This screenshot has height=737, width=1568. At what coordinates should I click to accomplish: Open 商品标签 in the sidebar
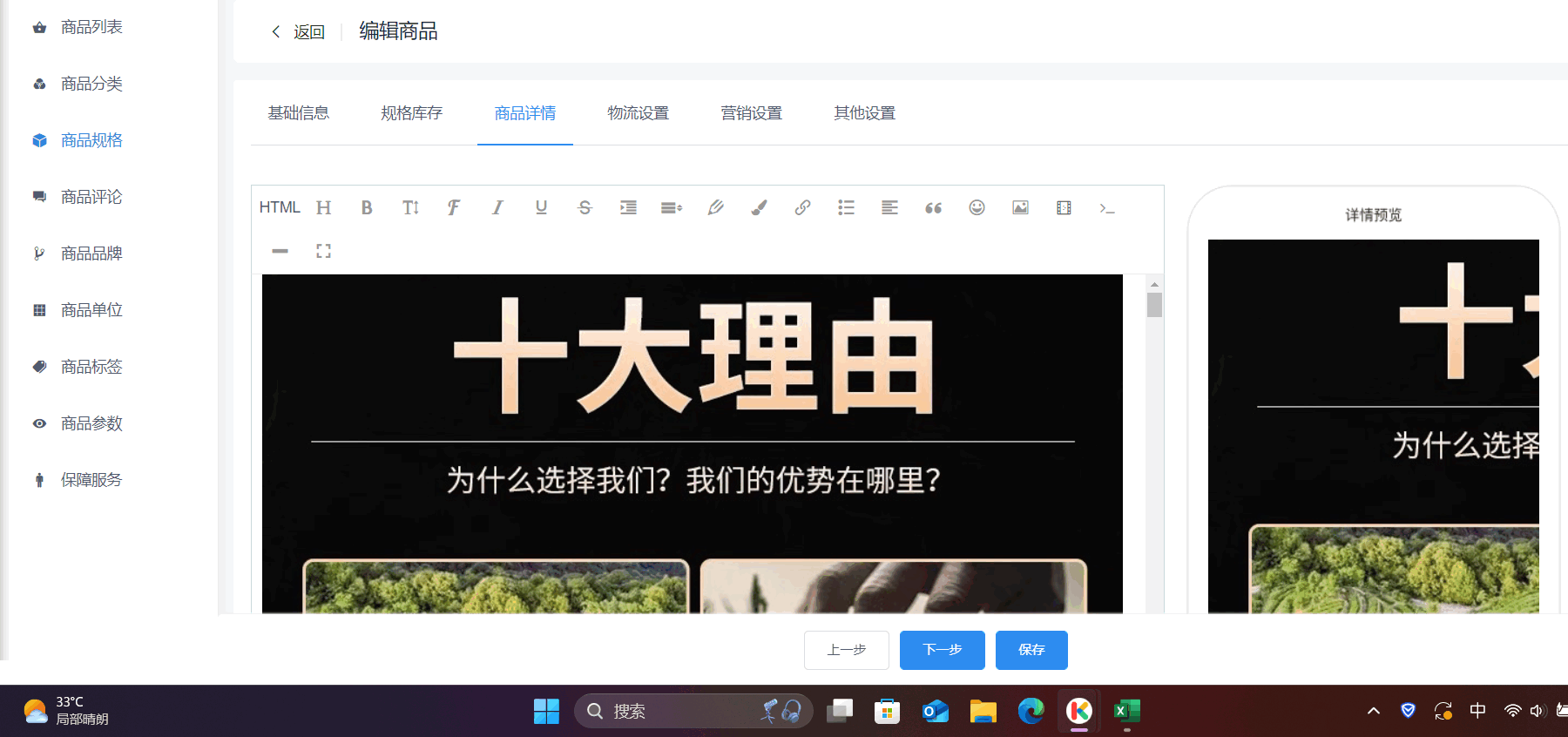click(91, 368)
